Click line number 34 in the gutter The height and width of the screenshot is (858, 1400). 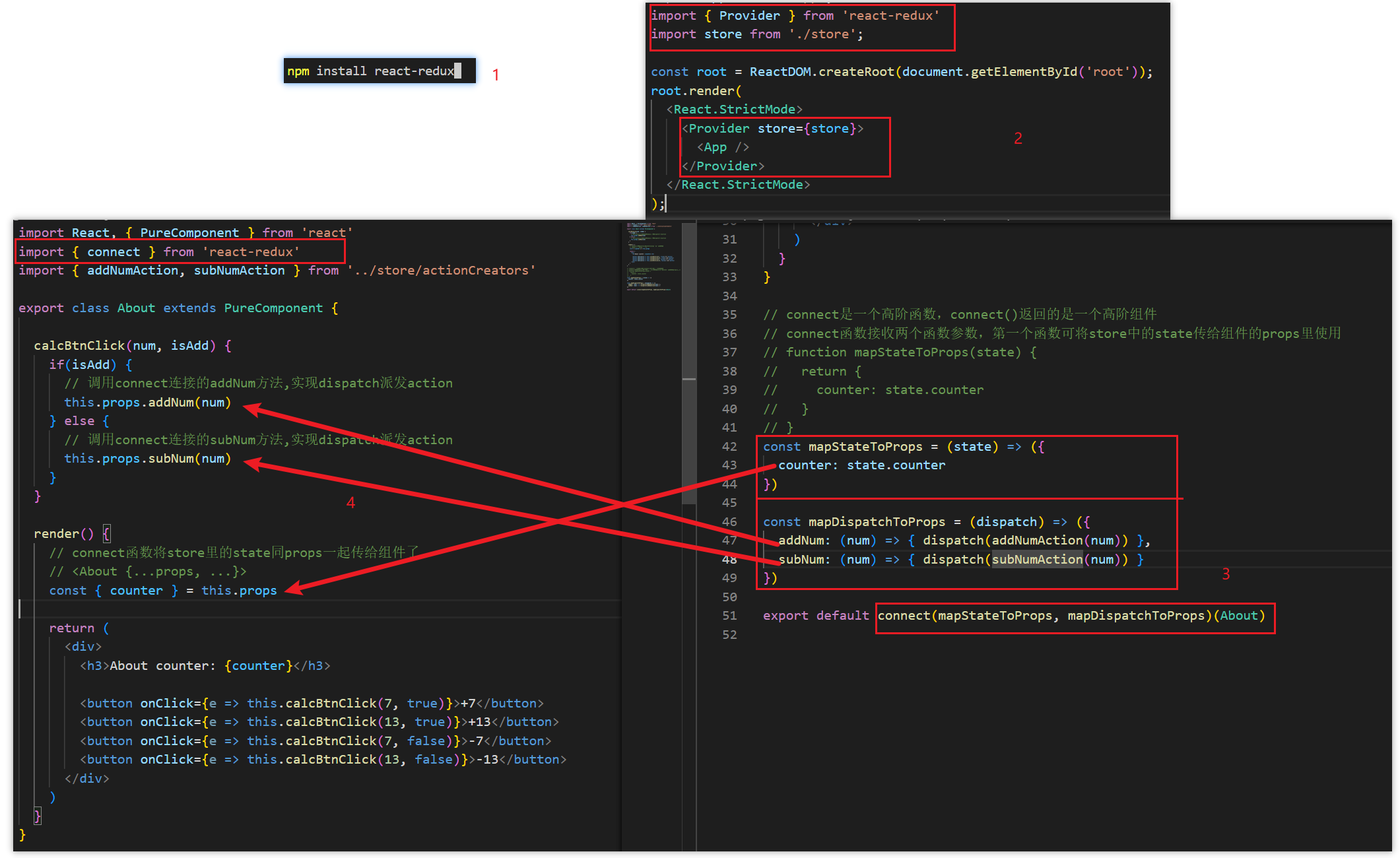[x=729, y=296]
